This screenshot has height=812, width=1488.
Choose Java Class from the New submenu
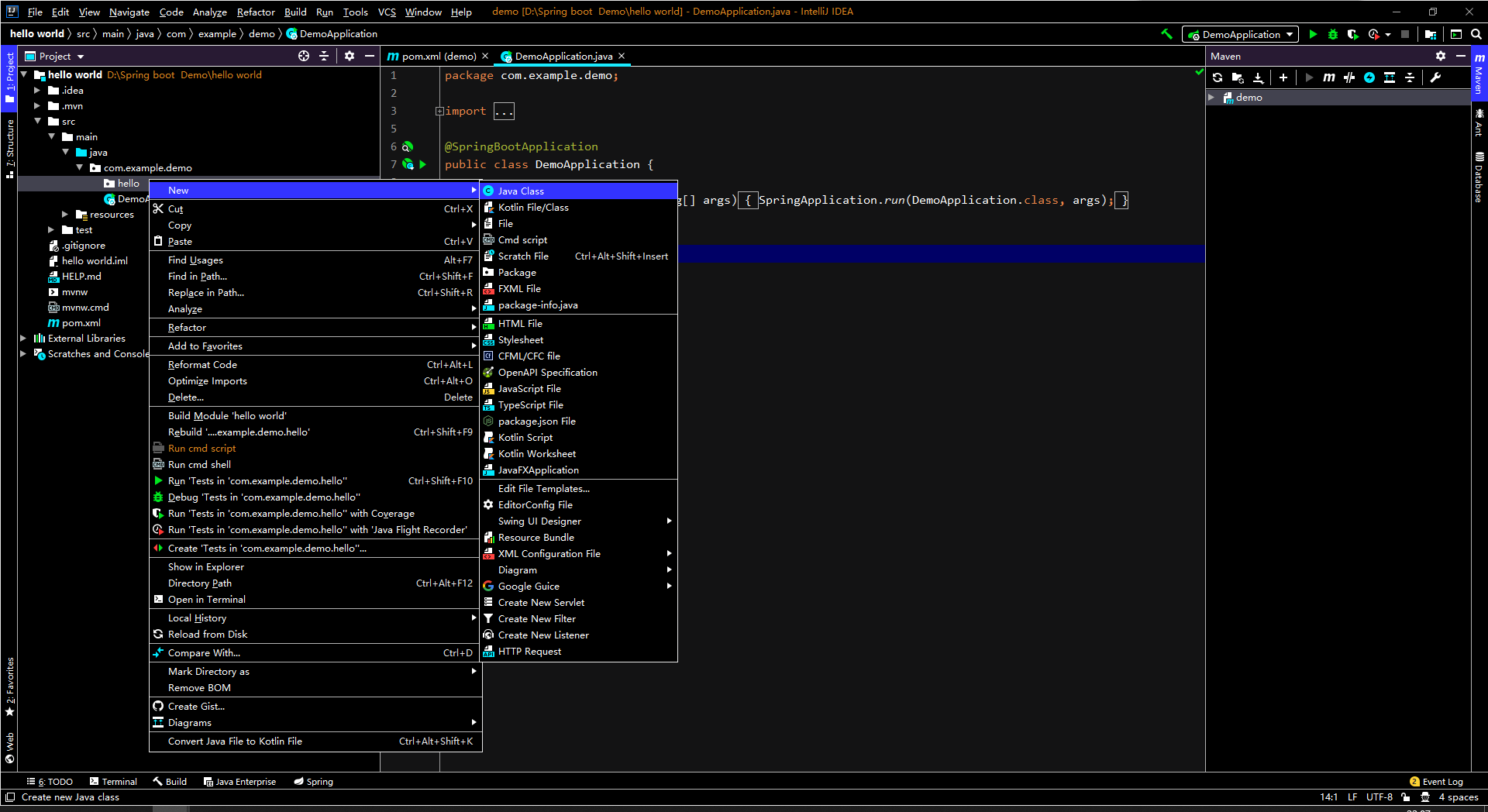pyautogui.click(x=579, y=191)
